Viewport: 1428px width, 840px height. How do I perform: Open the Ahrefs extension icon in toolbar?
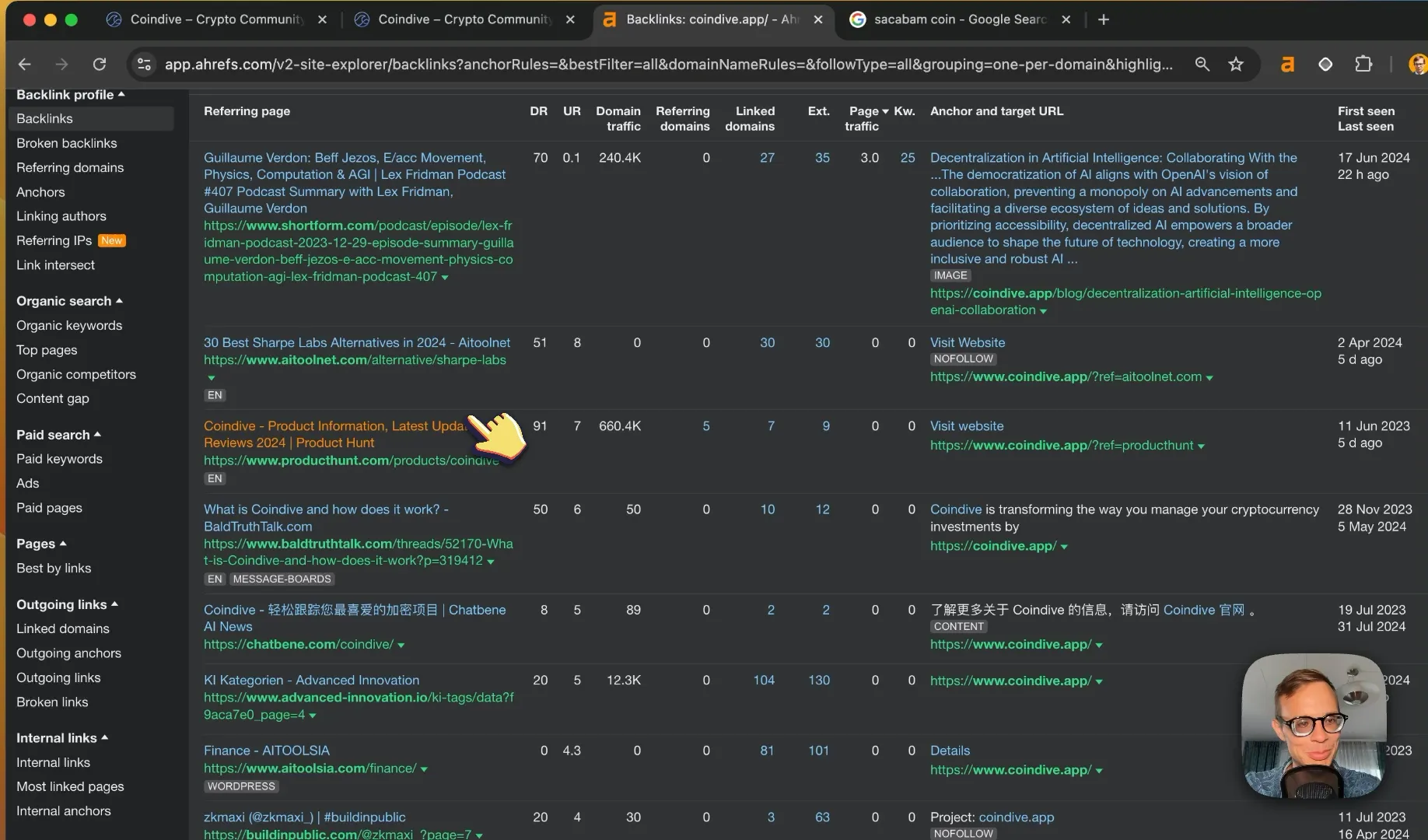click(x=1288, y=65)
